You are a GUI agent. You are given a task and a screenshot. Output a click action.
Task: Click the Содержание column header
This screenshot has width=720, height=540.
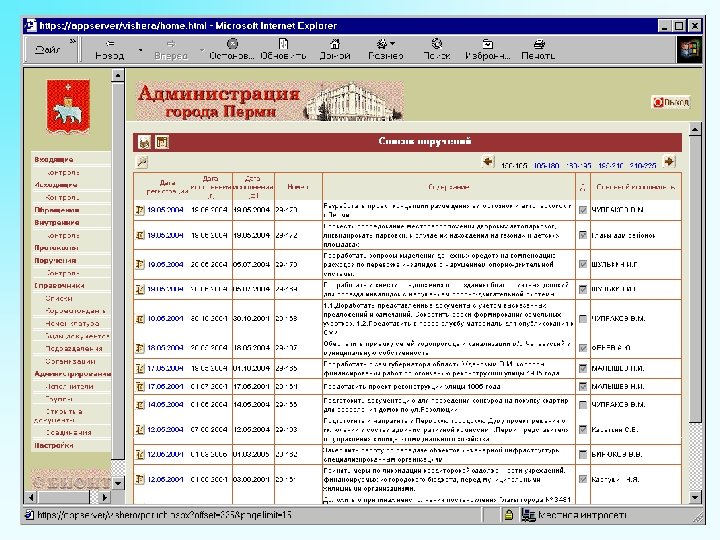(x=449, y=187)
